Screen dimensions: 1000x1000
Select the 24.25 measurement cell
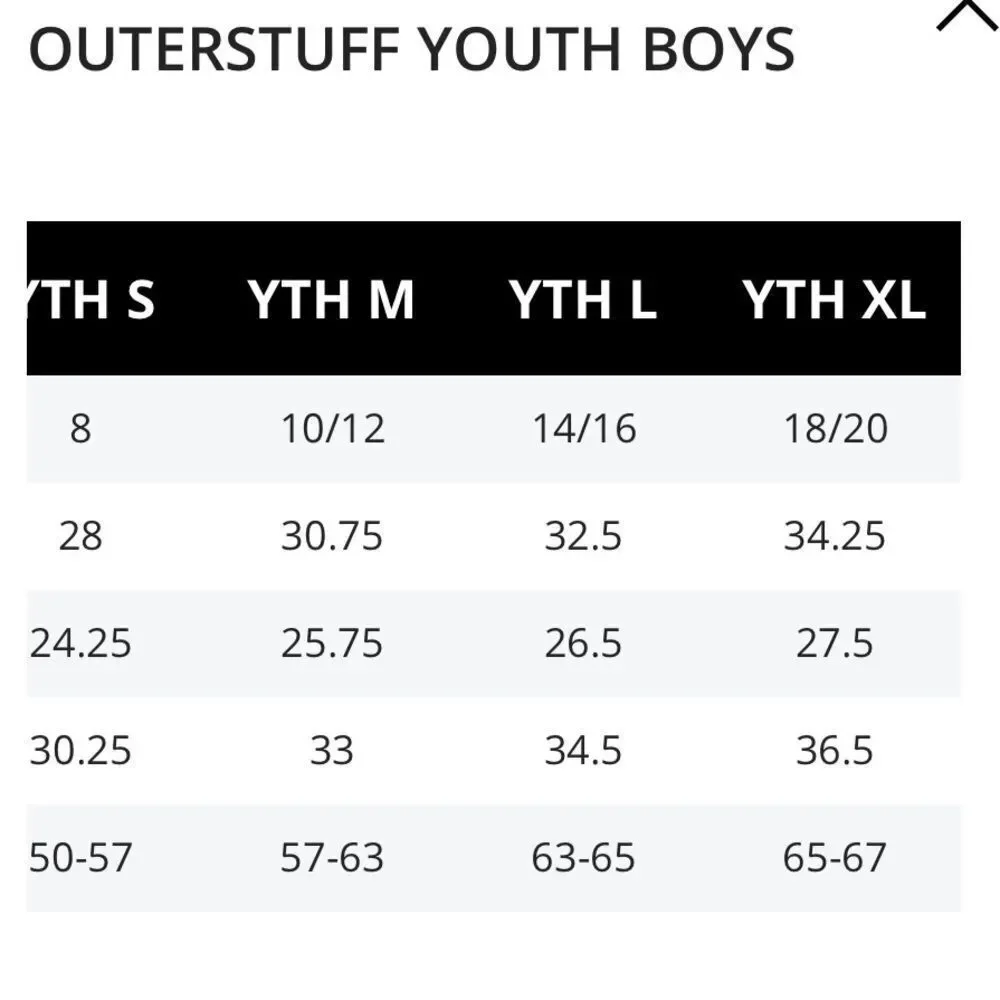[80, 643]
